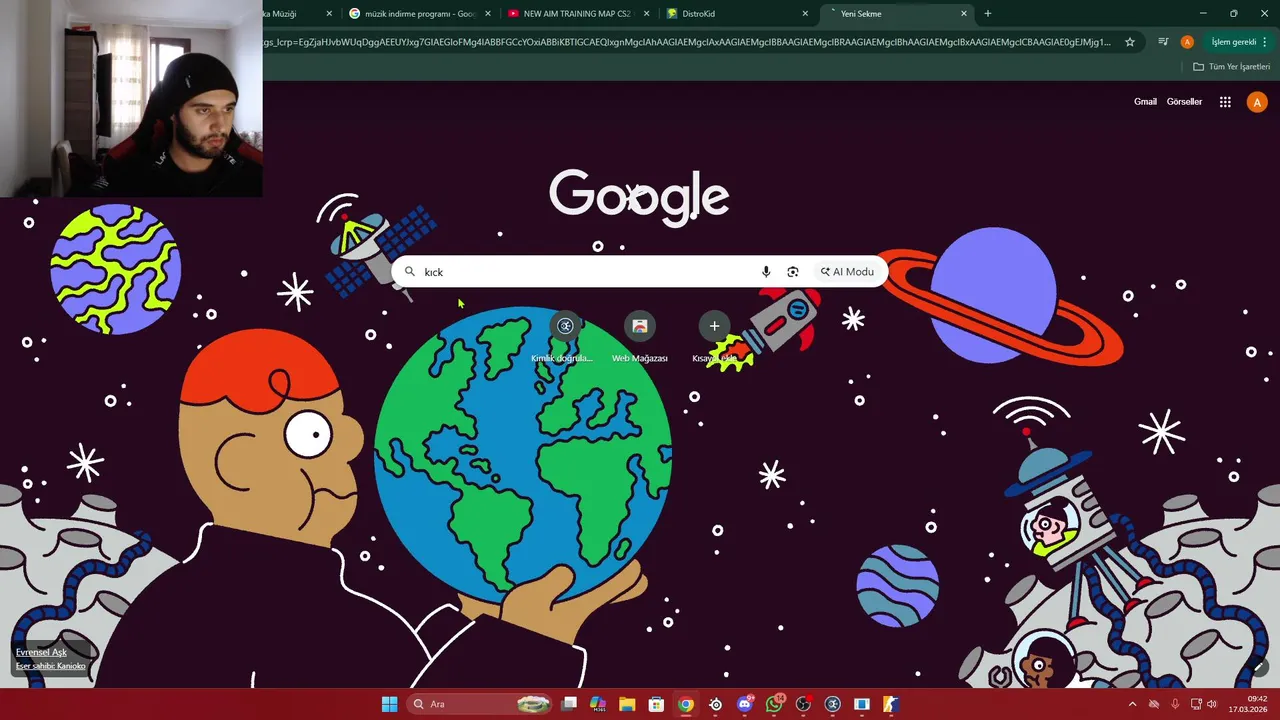Open Task View in the taskbar
Viewport: 1280px width, 720px height.
point(569,704)
